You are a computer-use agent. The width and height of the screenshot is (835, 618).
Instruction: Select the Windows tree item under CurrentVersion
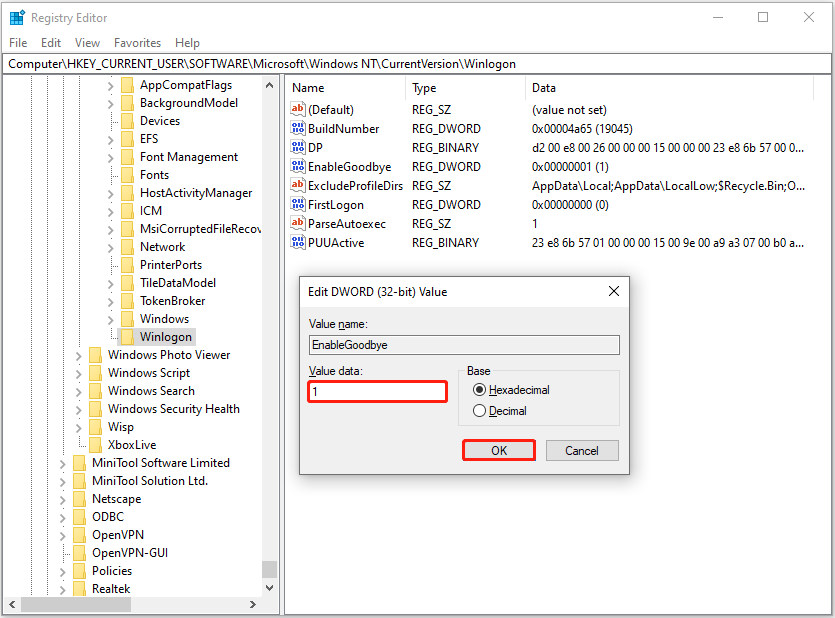(164, 319)
